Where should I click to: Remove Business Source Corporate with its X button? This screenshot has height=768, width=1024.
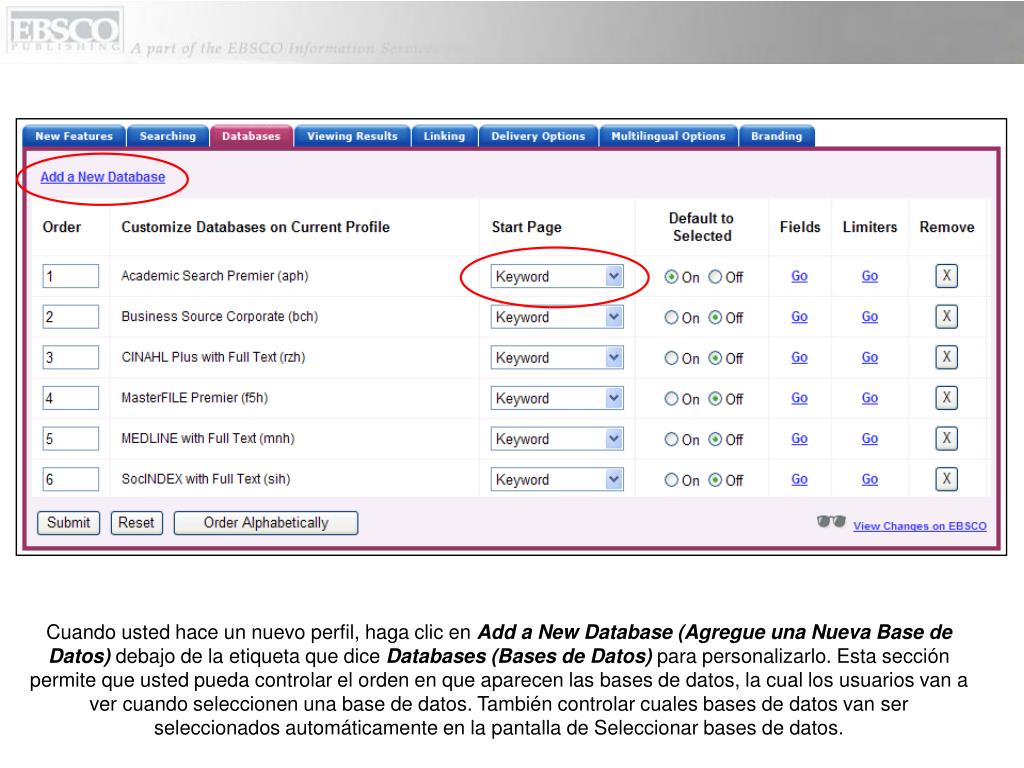point(946,317)
